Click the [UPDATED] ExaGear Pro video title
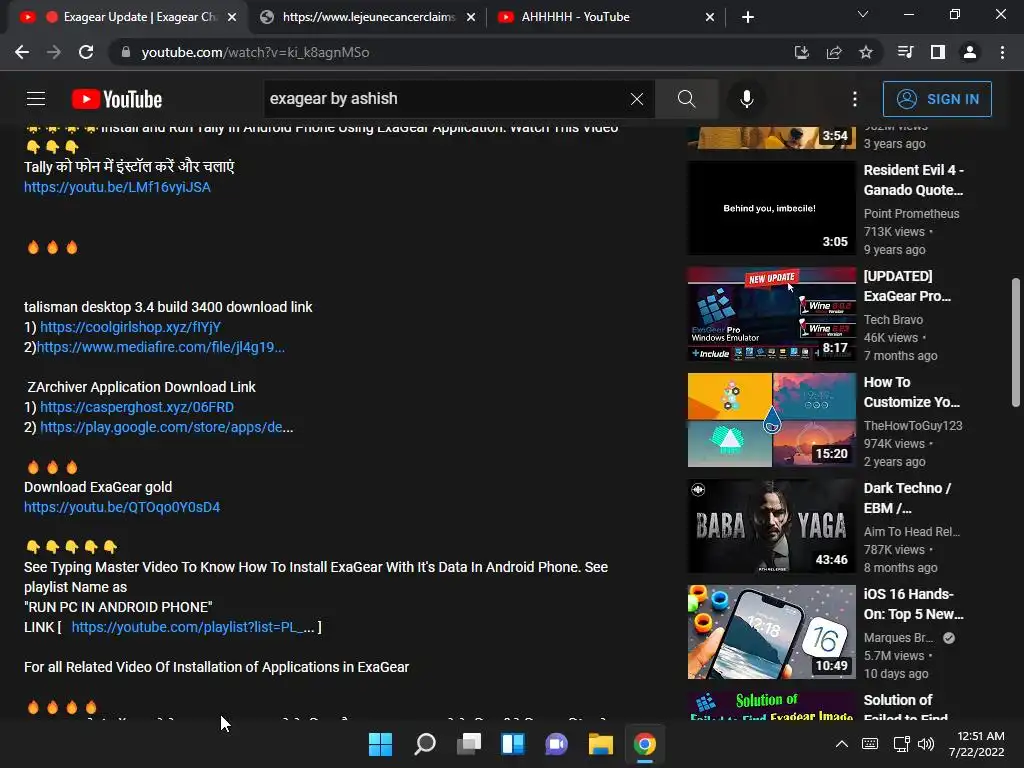 point(908,286)
